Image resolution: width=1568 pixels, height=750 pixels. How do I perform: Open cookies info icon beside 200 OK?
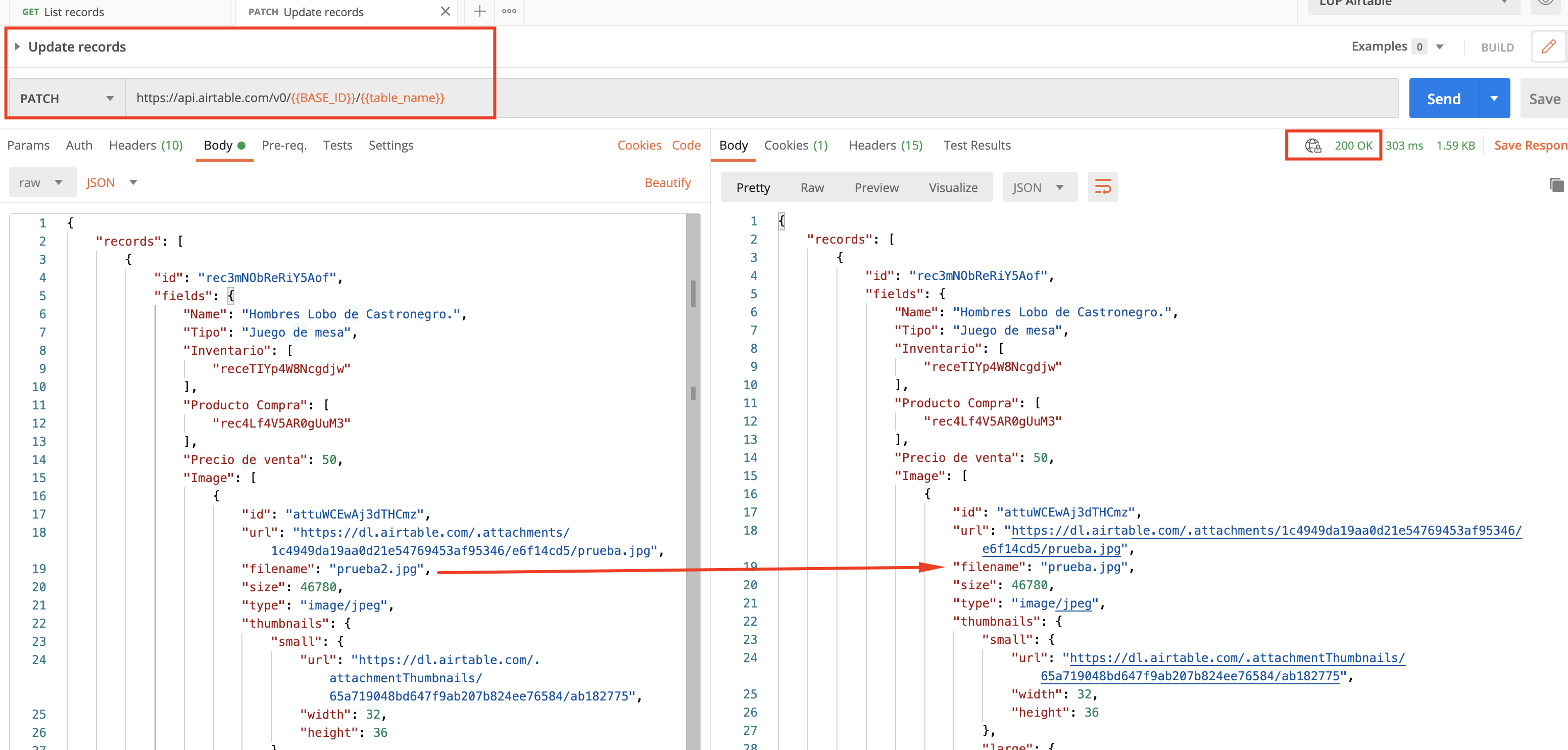pyautogui.click(x=1313, y=146)
